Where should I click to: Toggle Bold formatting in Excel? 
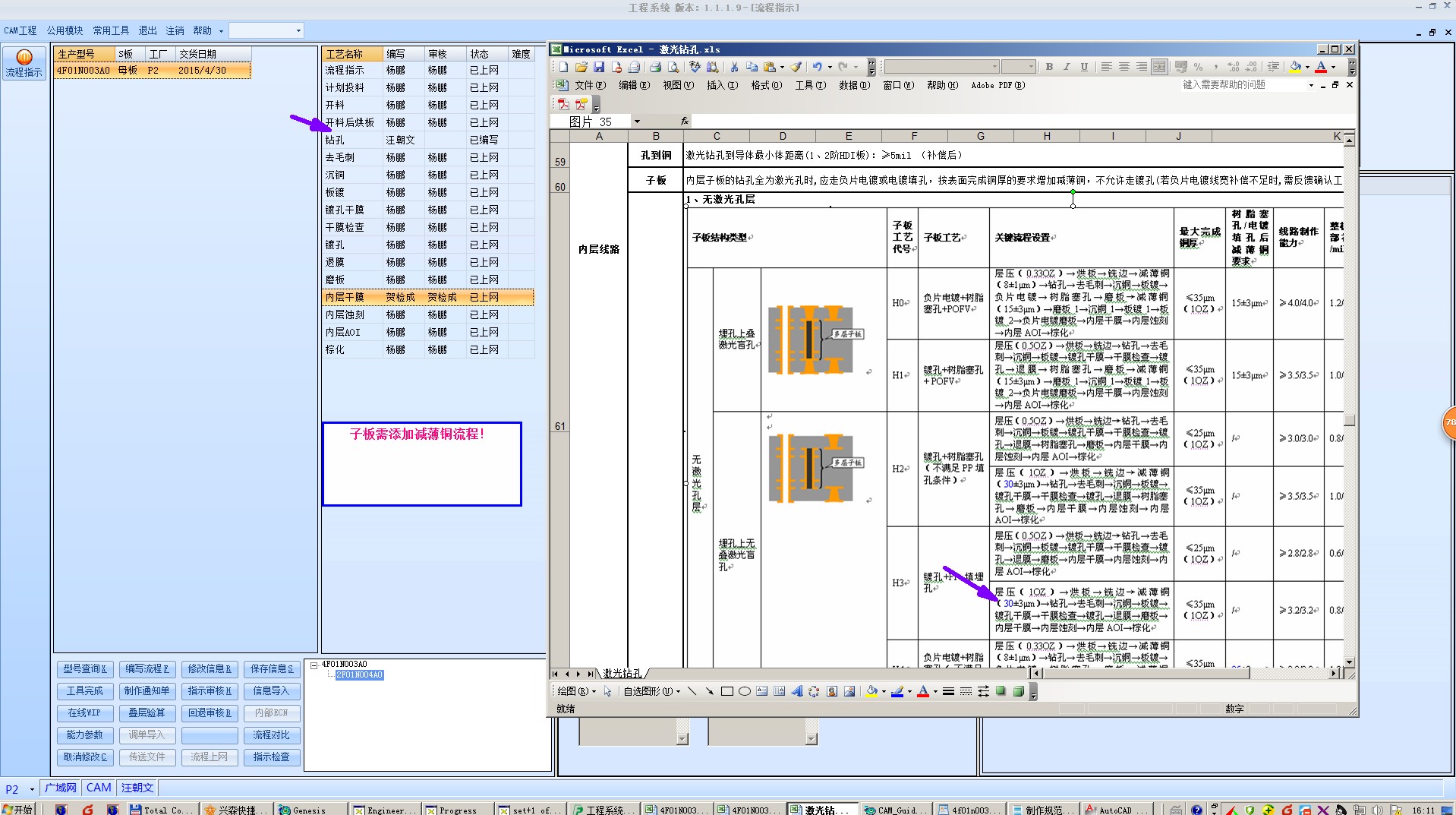pyautogui.click(x=1049, y=67)
